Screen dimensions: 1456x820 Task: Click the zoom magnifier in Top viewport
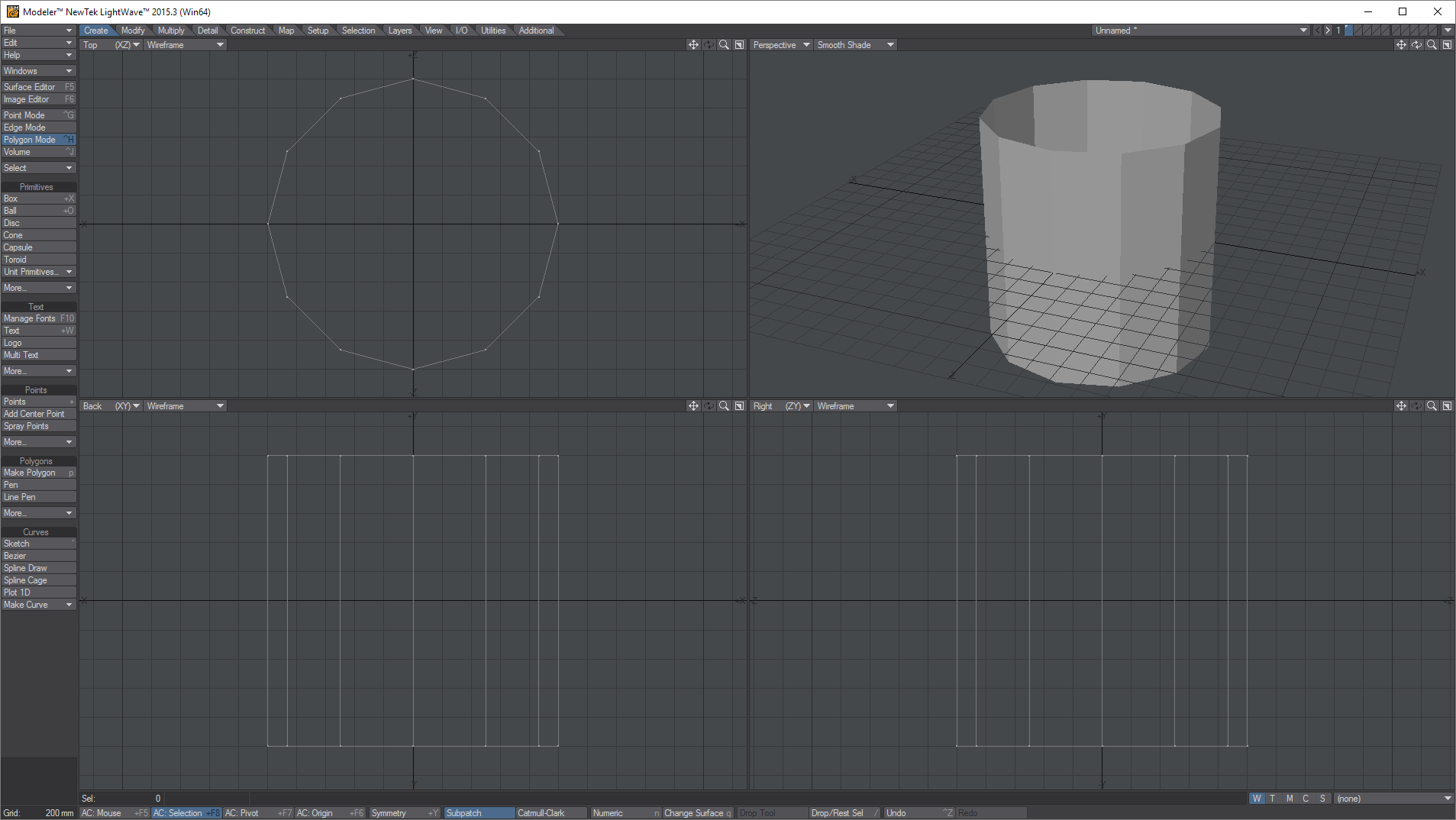[723, 45]
